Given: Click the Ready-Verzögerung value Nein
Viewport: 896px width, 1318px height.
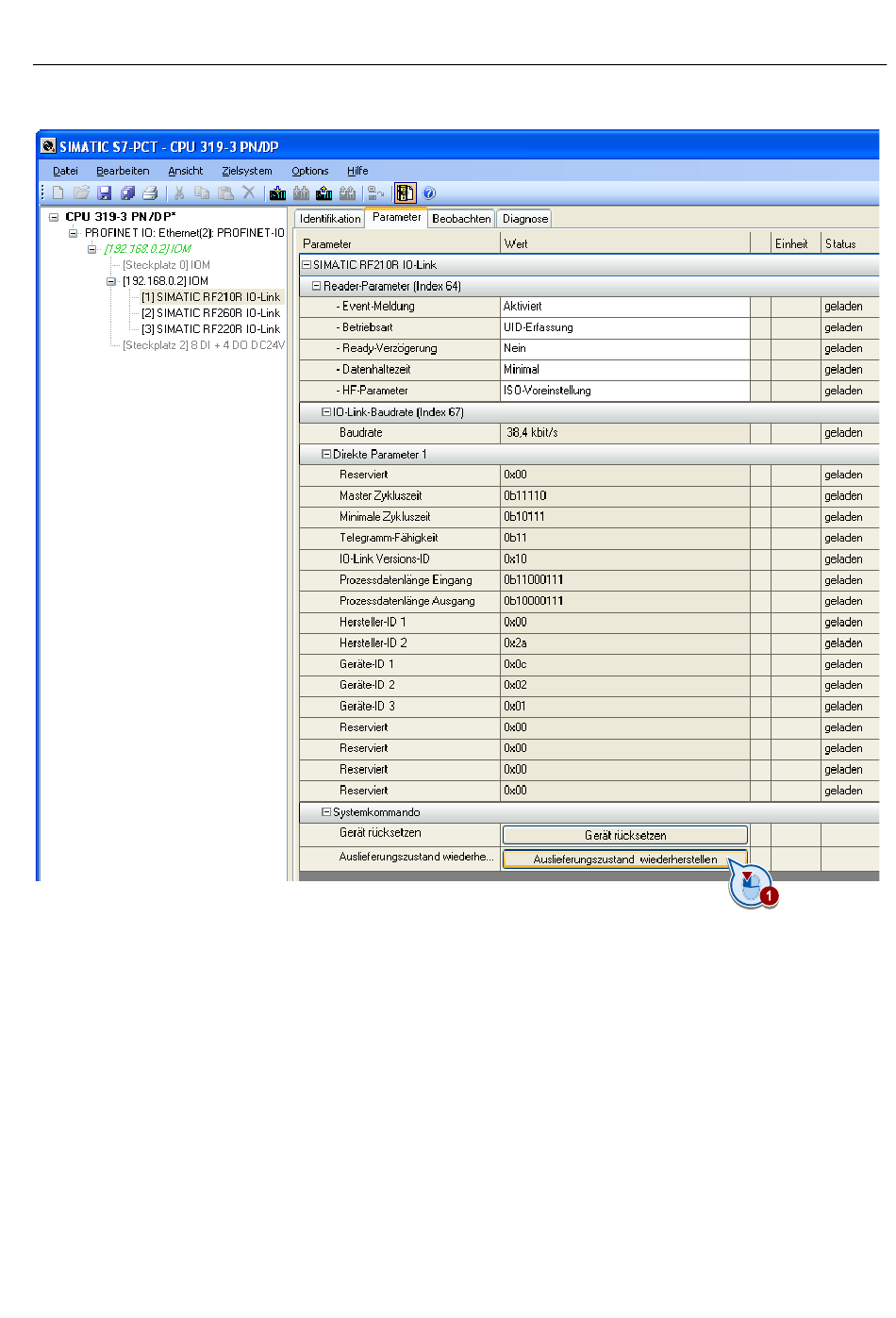Looking at the screenshot, I should [x=624, y=348].
